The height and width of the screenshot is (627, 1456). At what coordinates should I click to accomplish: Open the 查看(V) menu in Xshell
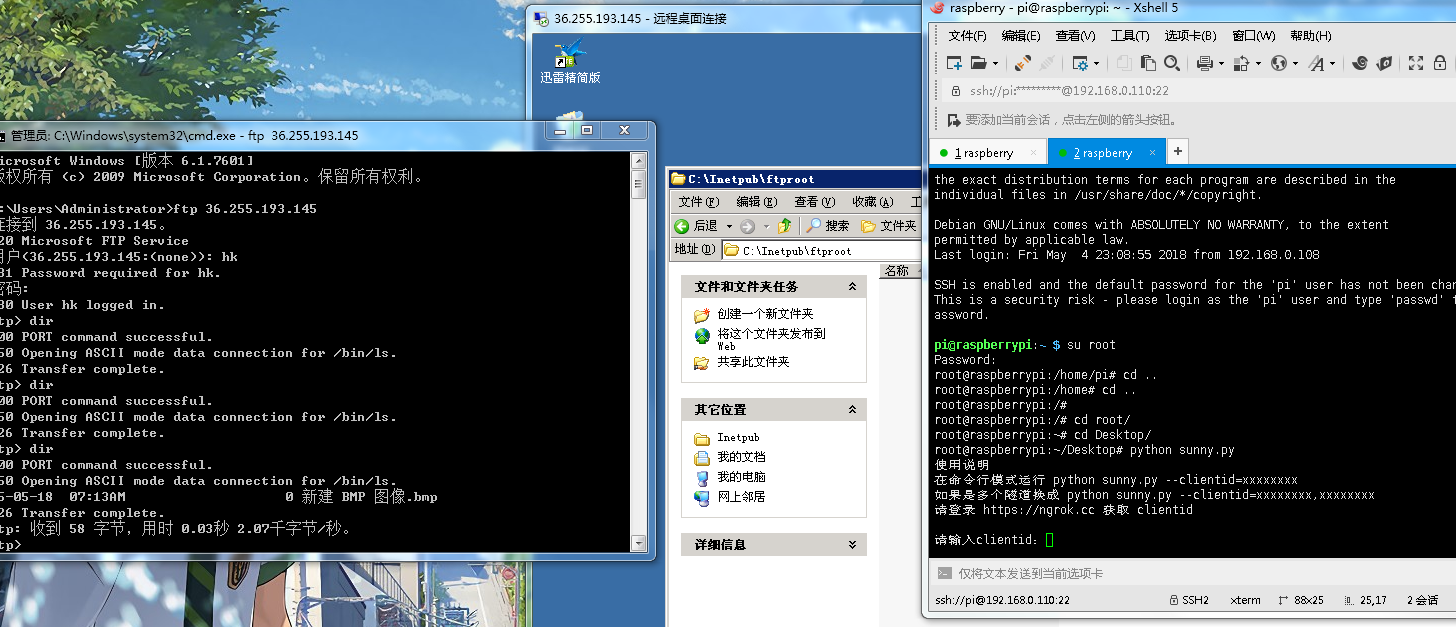[1075, 36]
